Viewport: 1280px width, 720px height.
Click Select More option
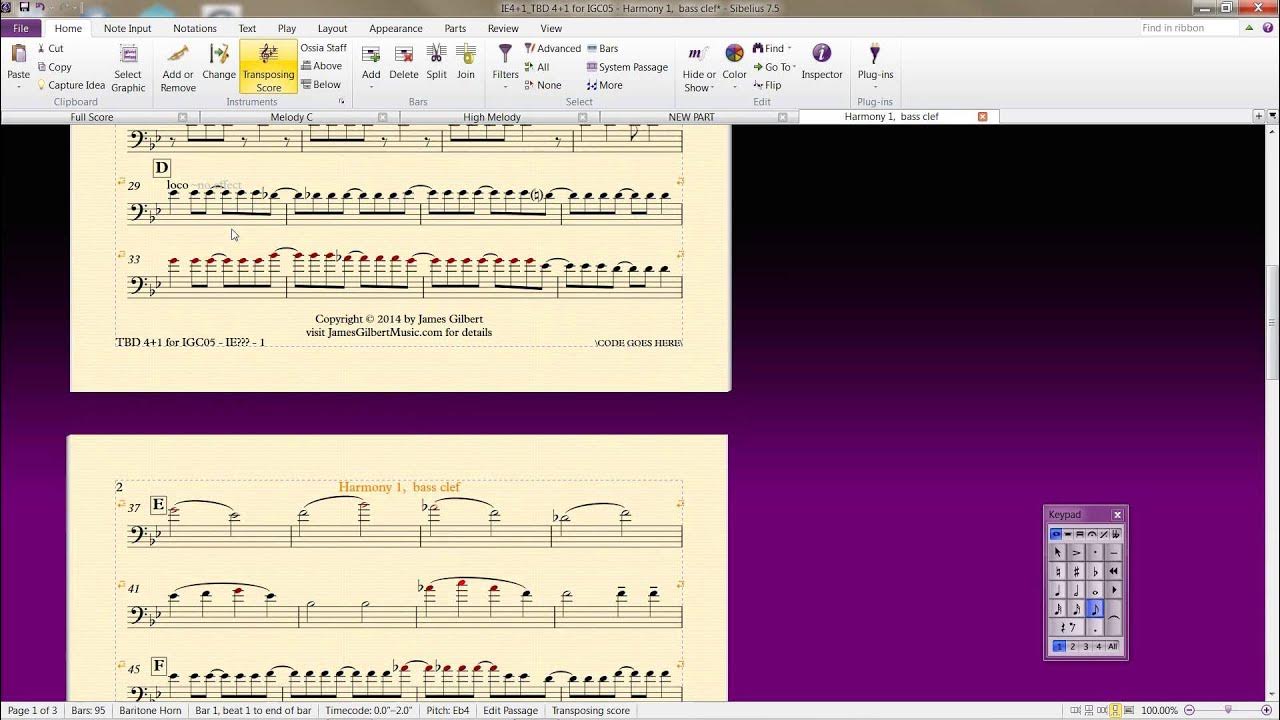point(604,85)
